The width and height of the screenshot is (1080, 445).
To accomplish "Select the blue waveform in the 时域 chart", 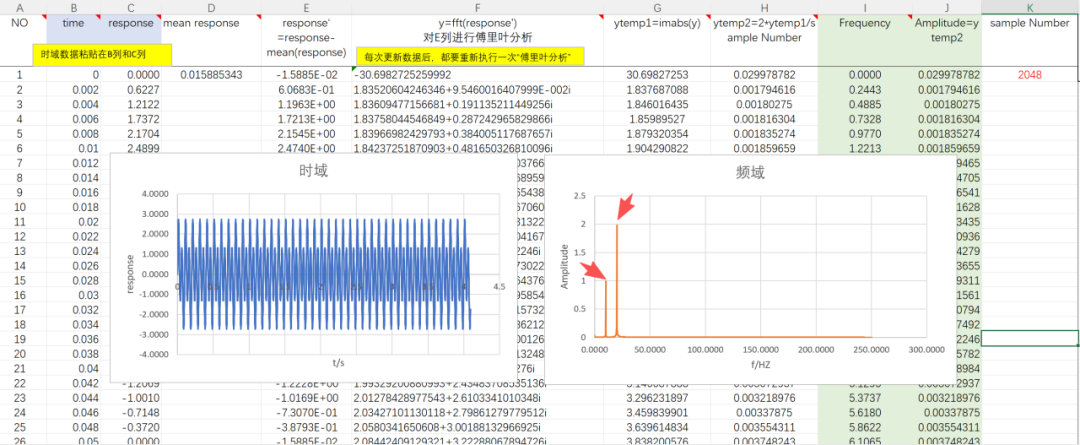I will (324, 274).
